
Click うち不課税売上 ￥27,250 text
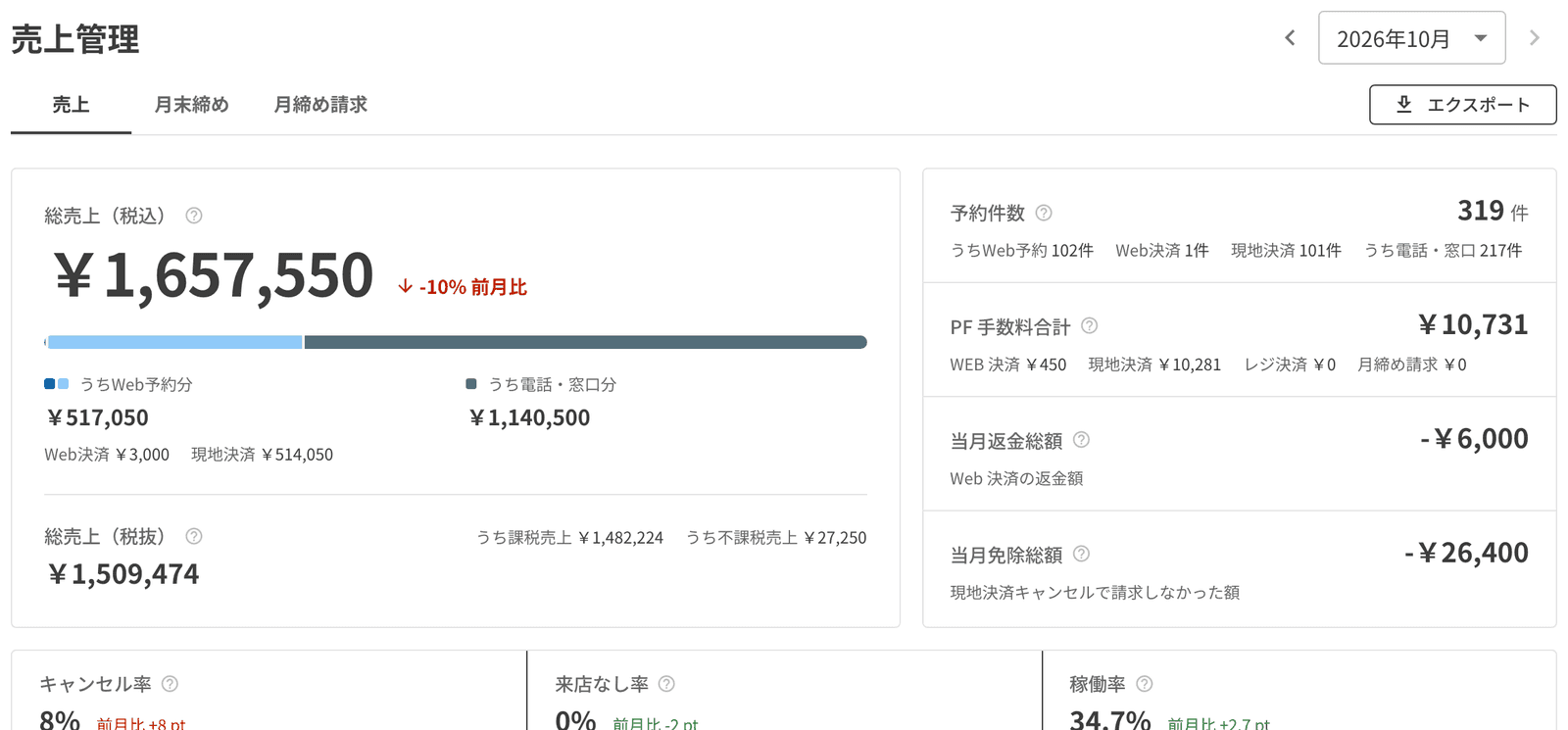[776, 538]
